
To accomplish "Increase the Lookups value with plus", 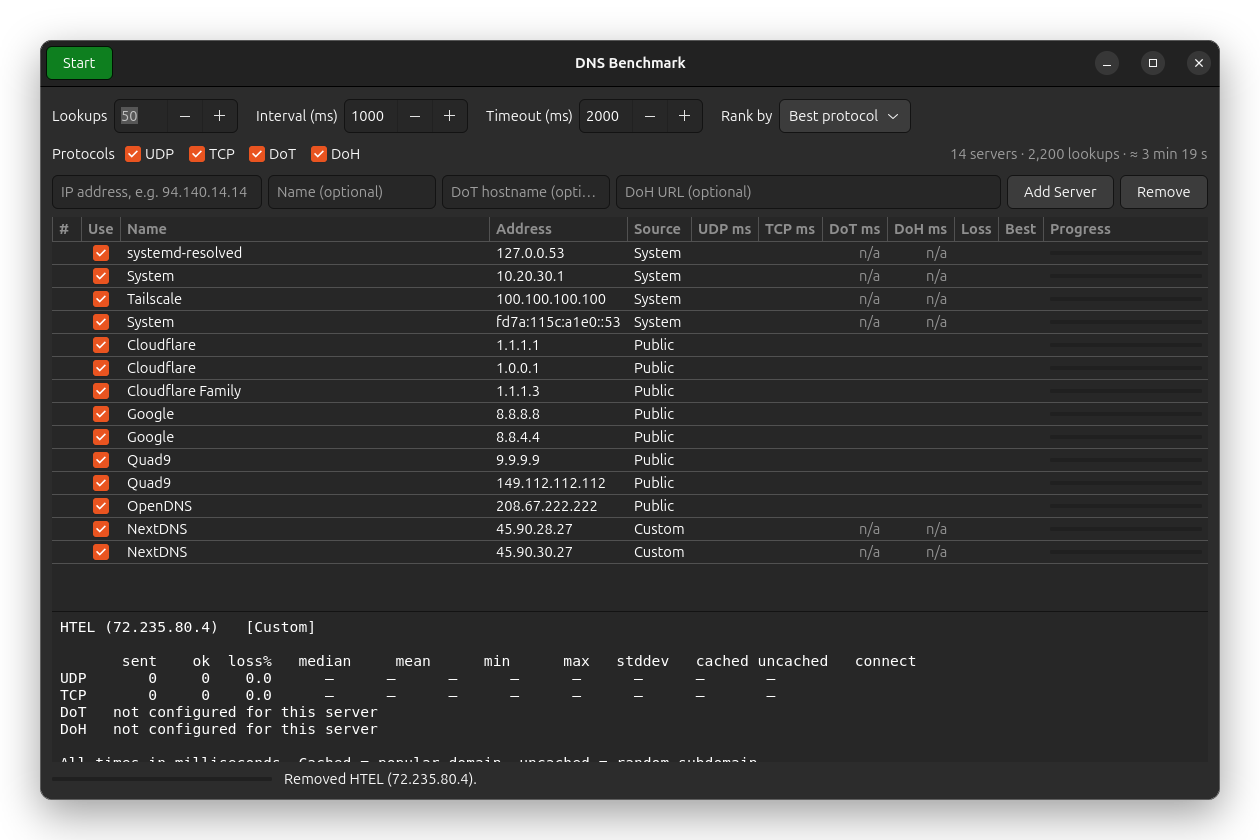I will 220,116.
